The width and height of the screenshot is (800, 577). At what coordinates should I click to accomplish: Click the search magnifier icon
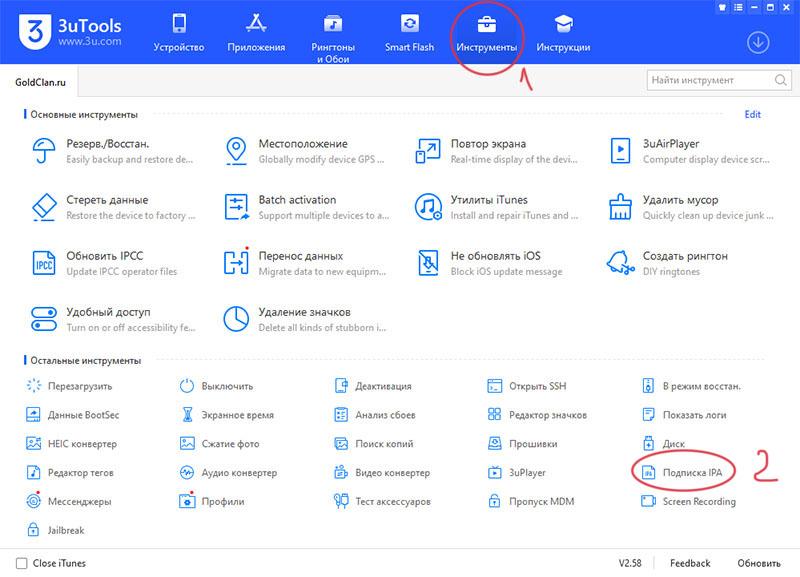(x=781, y=80)
